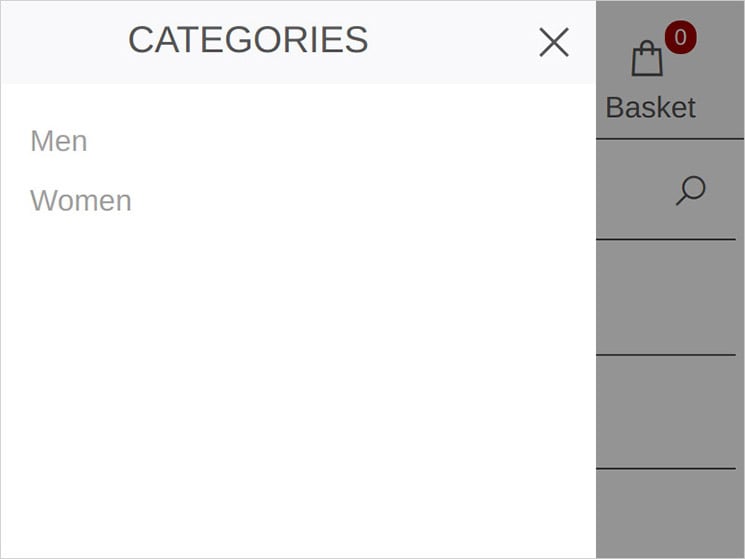Click light grey header strip beside CATEGORIES title
Screen dimensions: 745x559
point(64,42)
